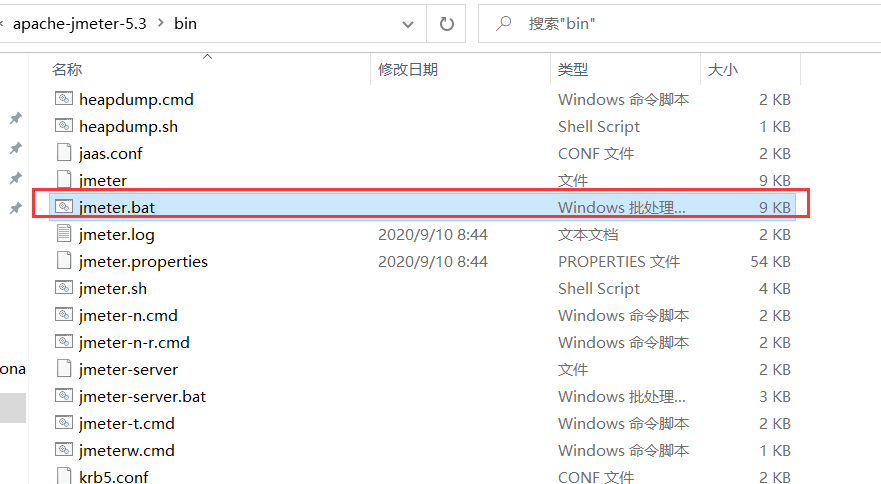The width and height of the screenshot is (881, 484).
Task: Select the krb5.conf file name
Action: [113, 477]
